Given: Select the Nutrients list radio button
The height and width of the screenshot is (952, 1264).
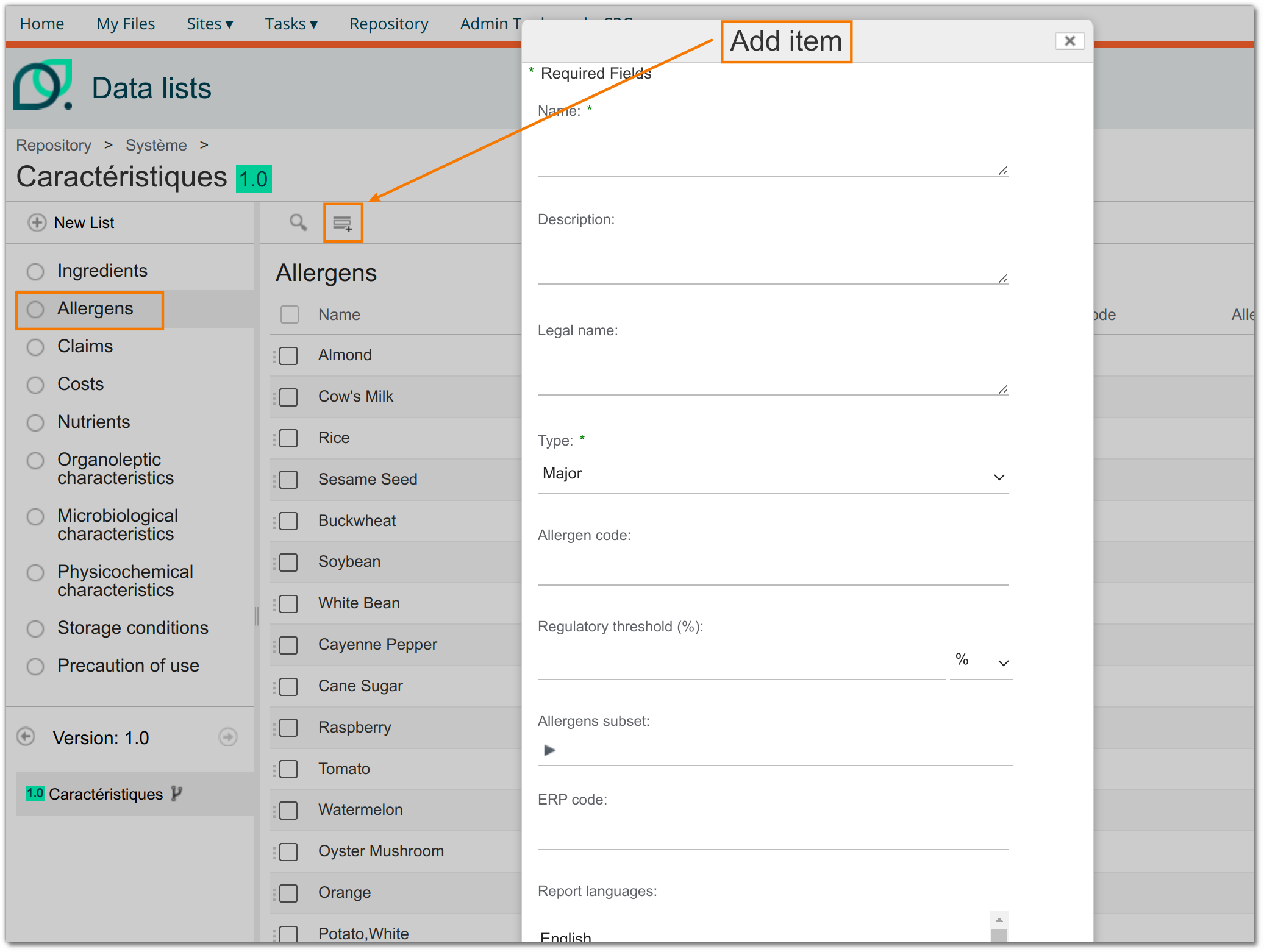Looking at the screenshot, I should pyautogui.click(x=35, y=422).
